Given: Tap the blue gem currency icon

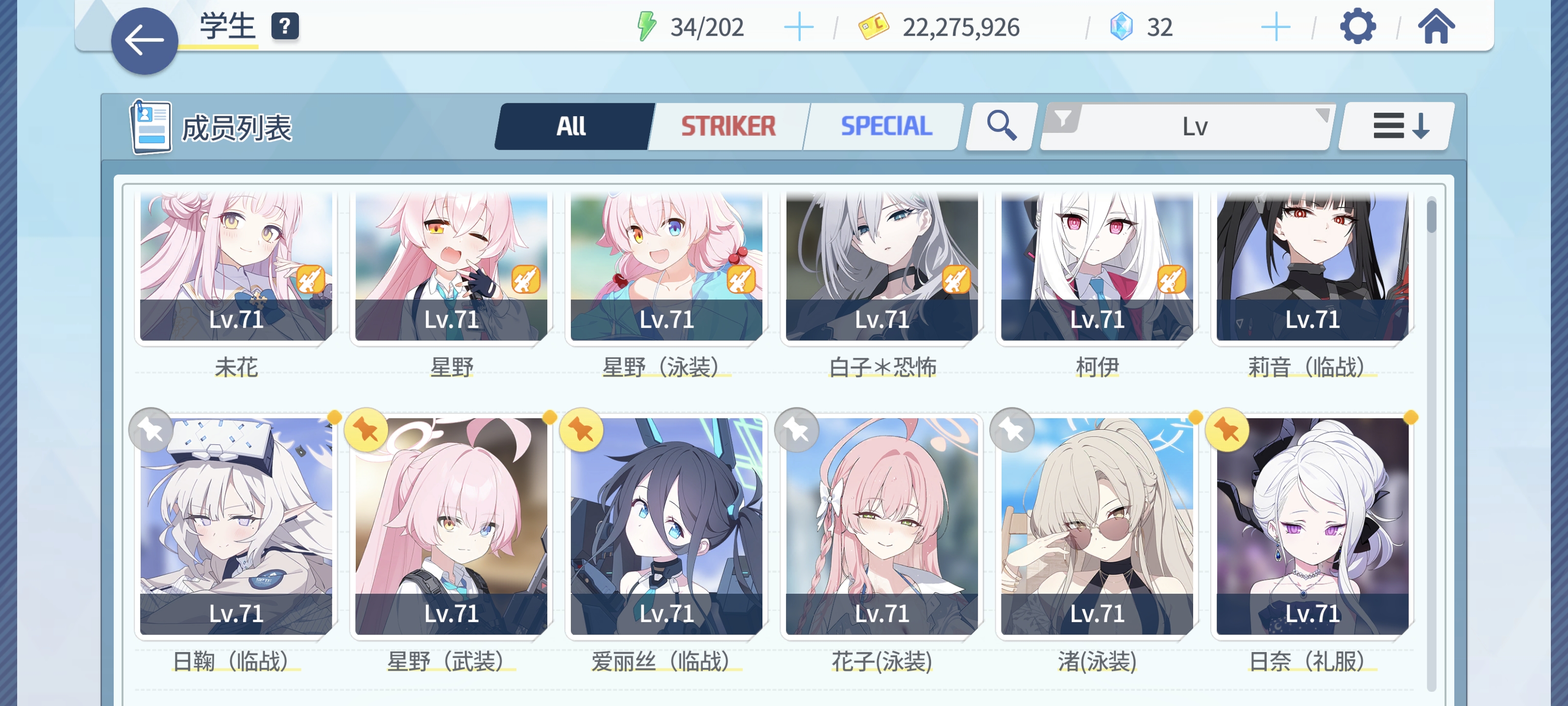Looking at the screenshot, I should click(x=1121, y=27).
